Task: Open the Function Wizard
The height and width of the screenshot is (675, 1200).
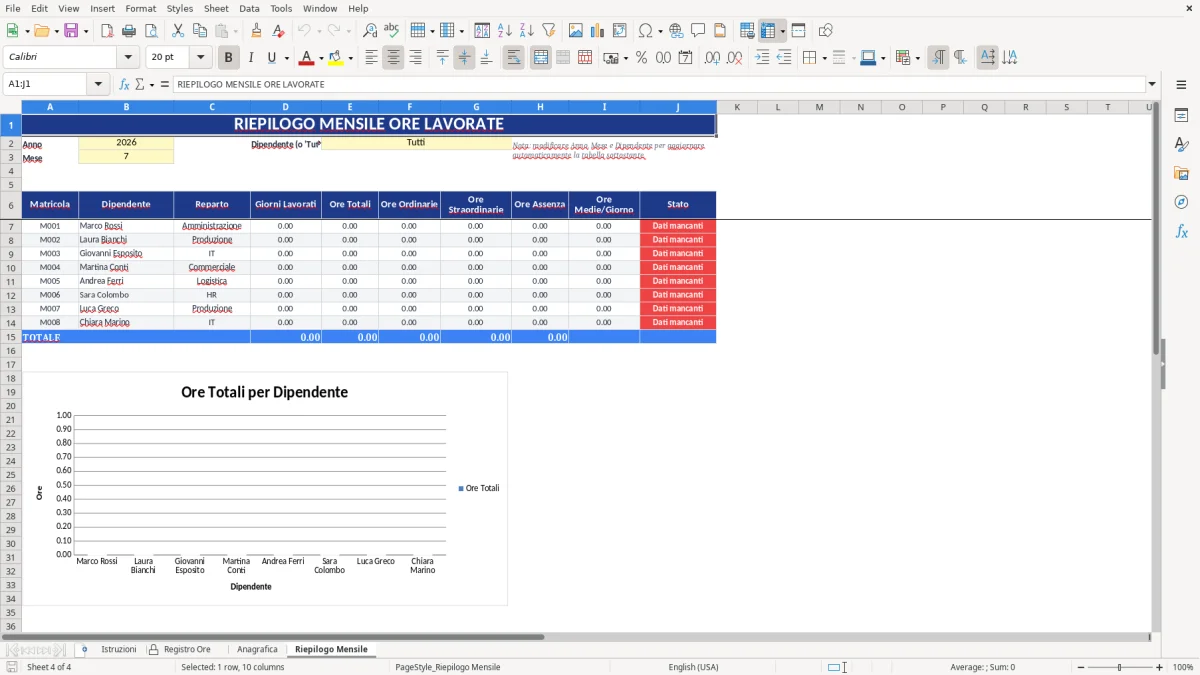Action: pos(124,84)
